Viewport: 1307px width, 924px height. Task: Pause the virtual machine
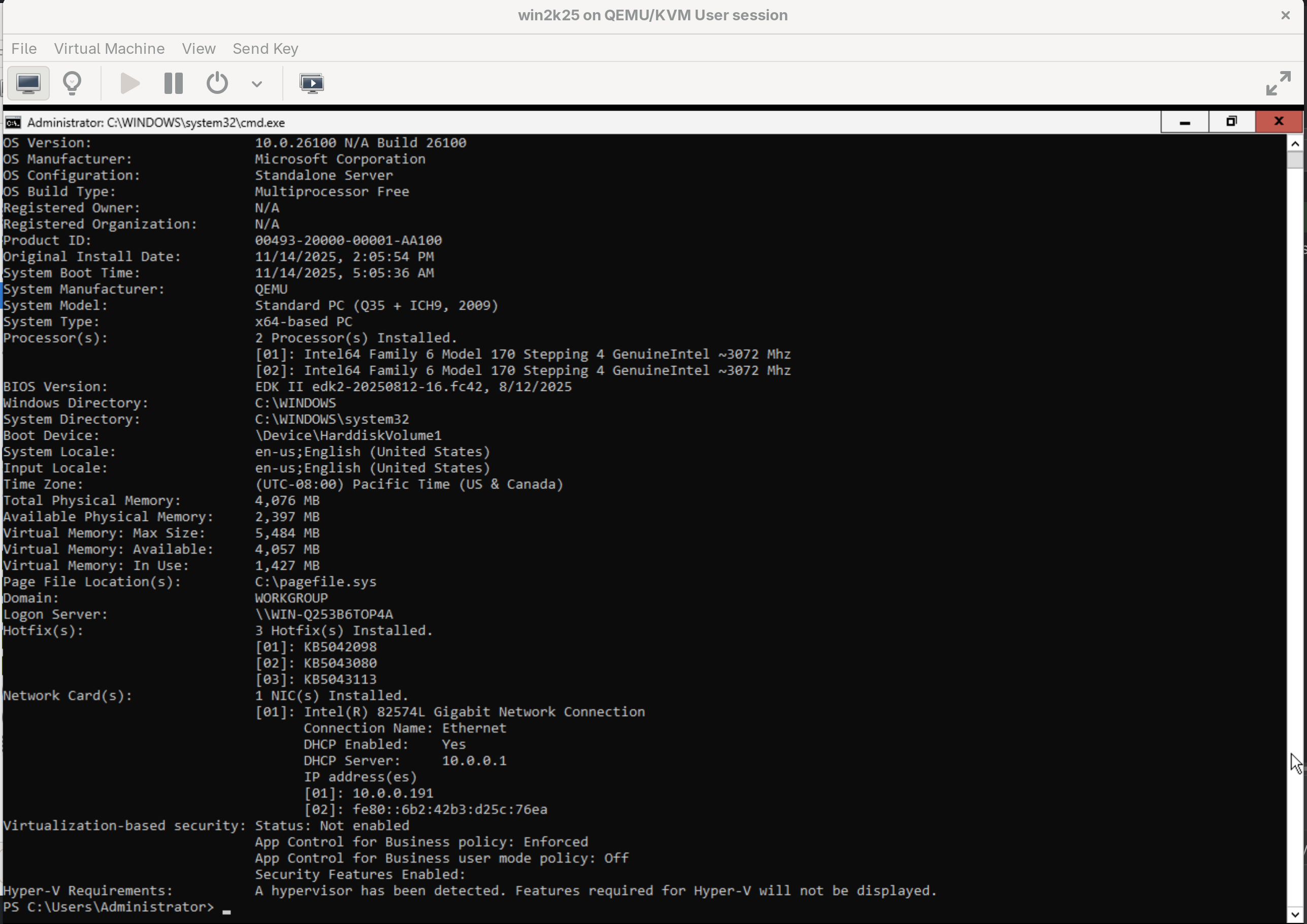[173, 83]
